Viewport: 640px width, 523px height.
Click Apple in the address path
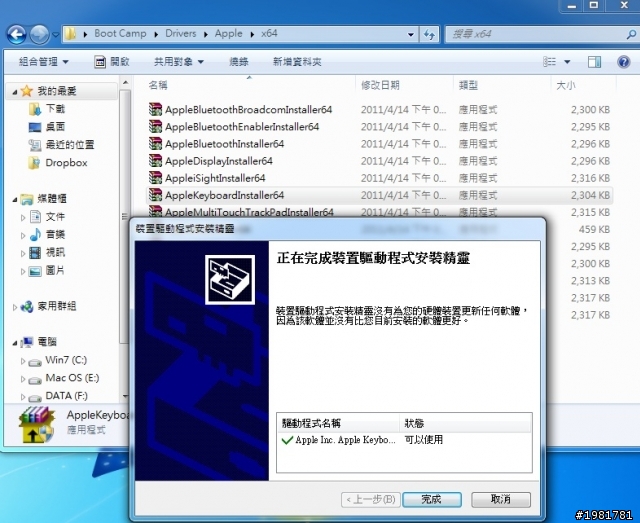coord(229,33)
